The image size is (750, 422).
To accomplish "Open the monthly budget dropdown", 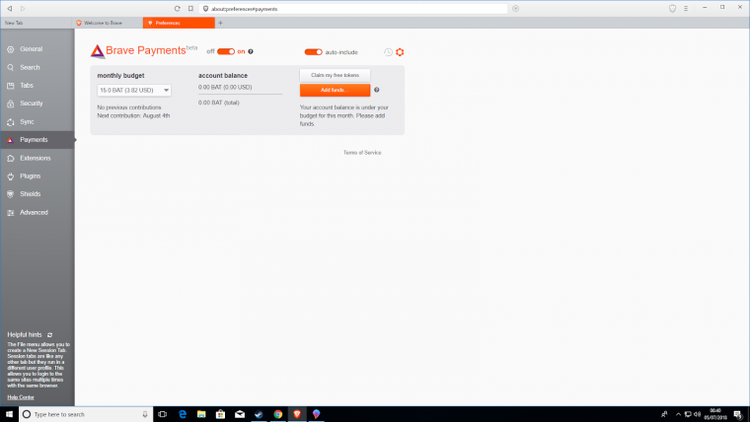I will click(134, 90).
